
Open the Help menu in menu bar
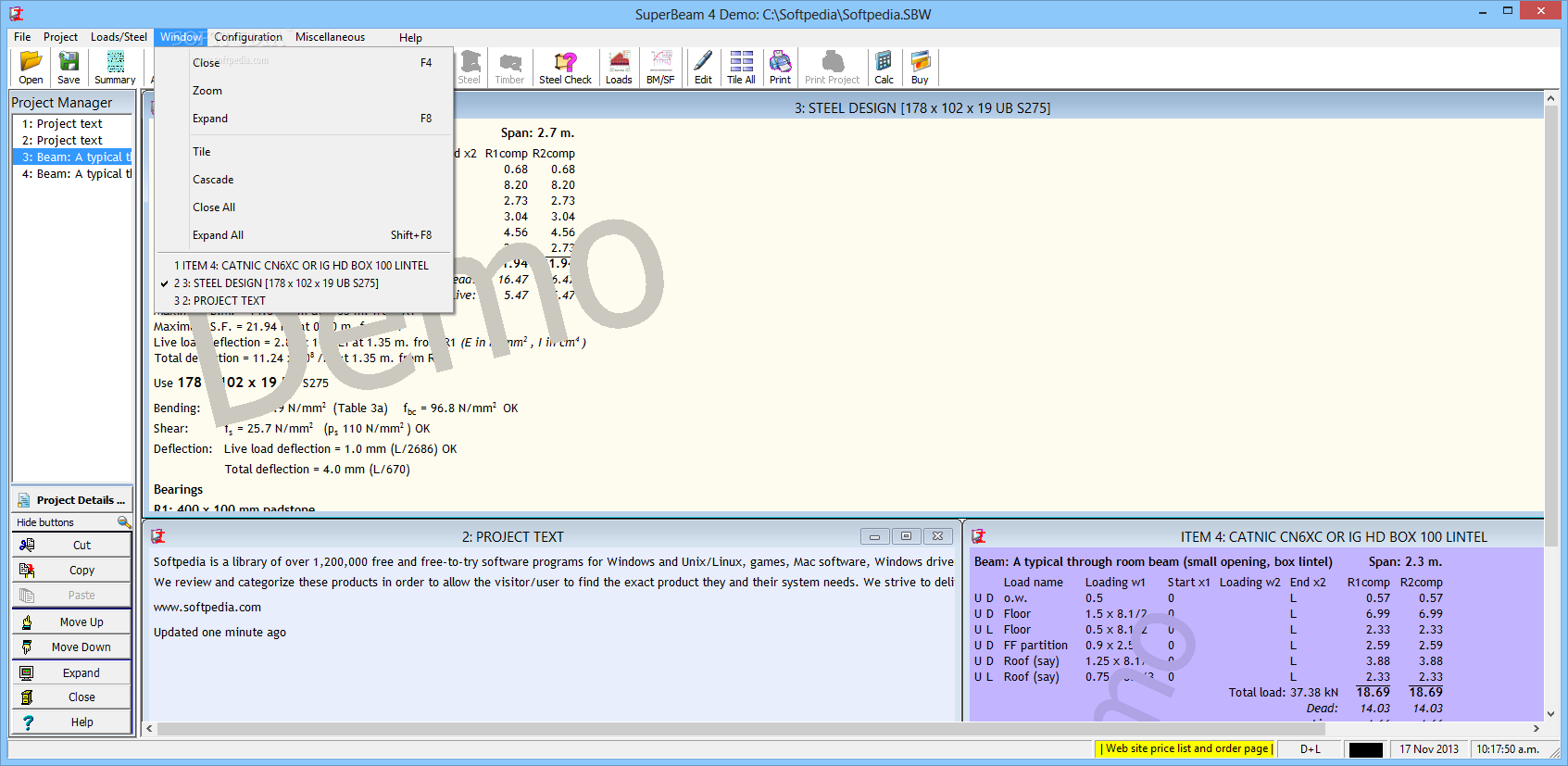coord(410,38)
